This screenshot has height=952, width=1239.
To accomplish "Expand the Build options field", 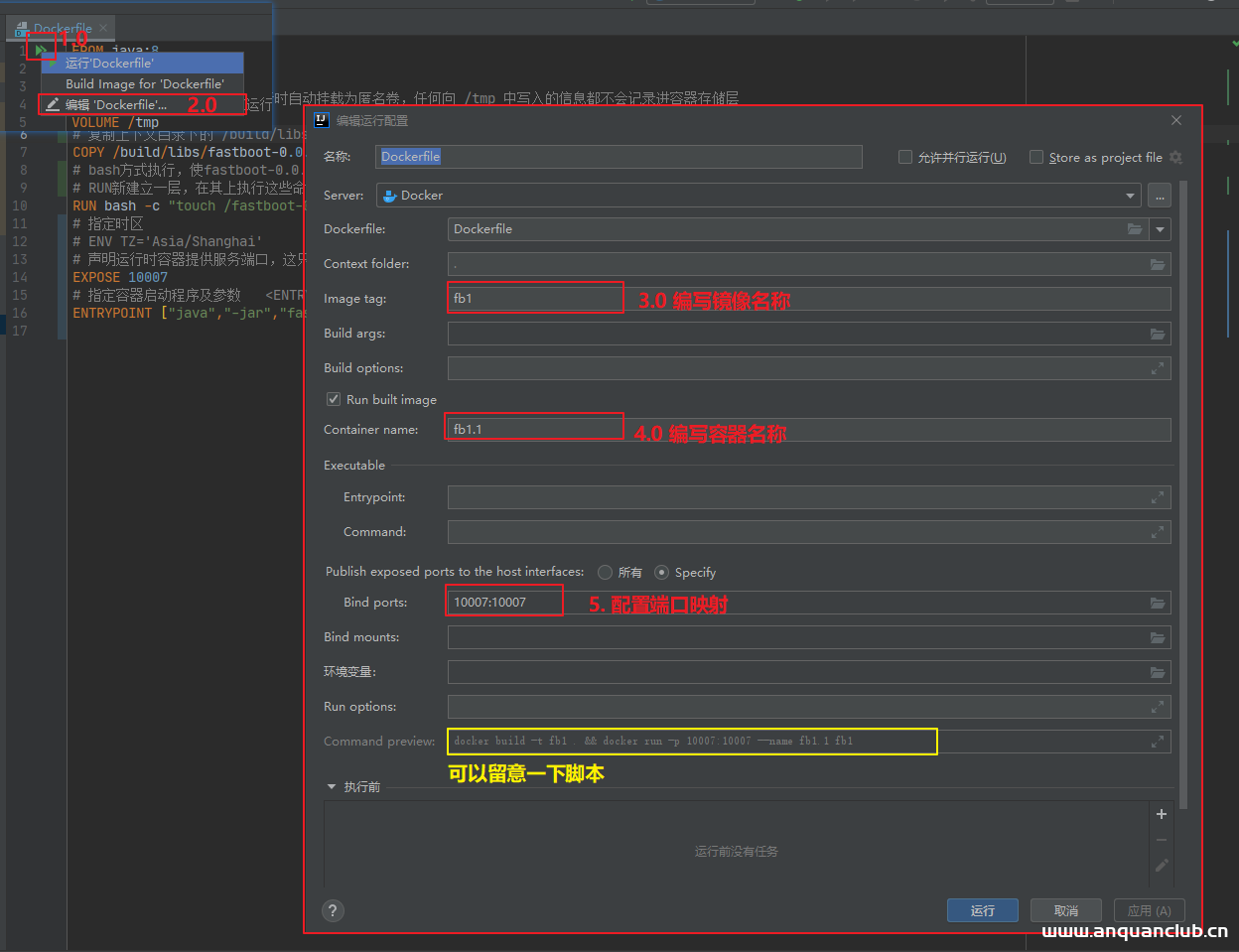I will (x=1158, y=368).
